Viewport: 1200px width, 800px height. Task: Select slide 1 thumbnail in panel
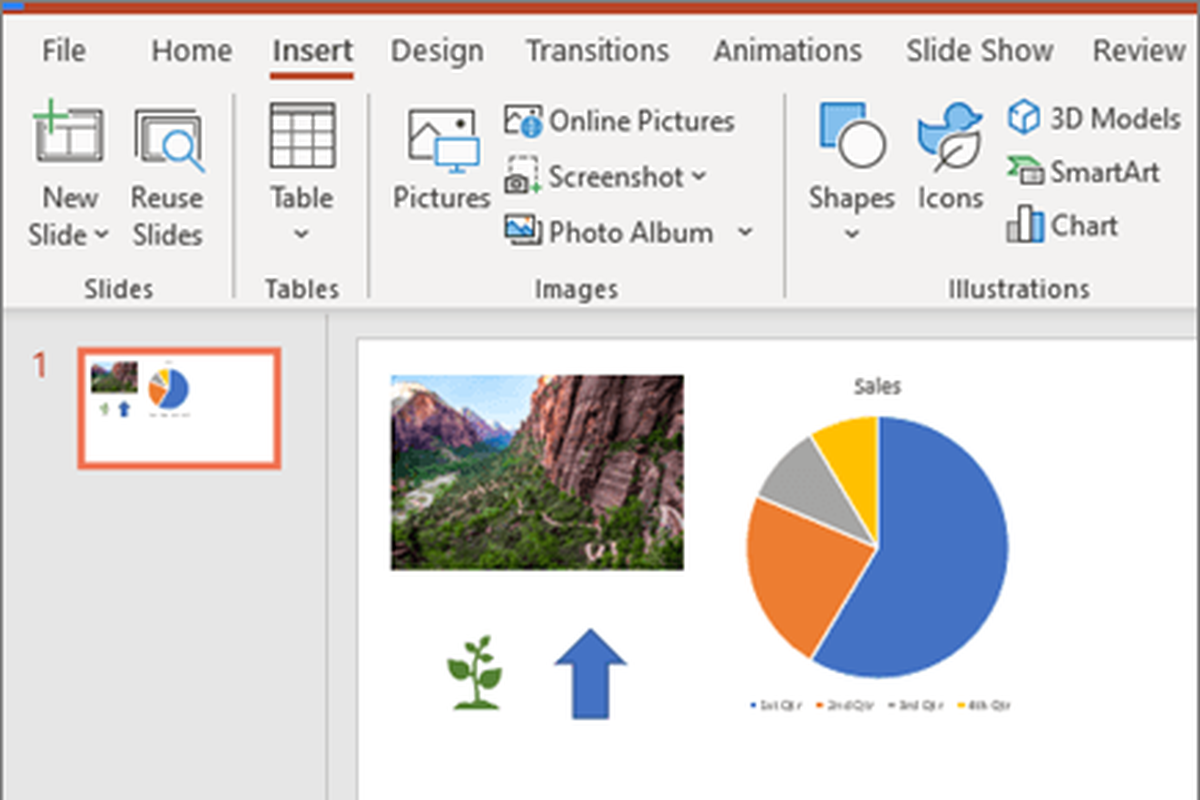click(179, 407)
